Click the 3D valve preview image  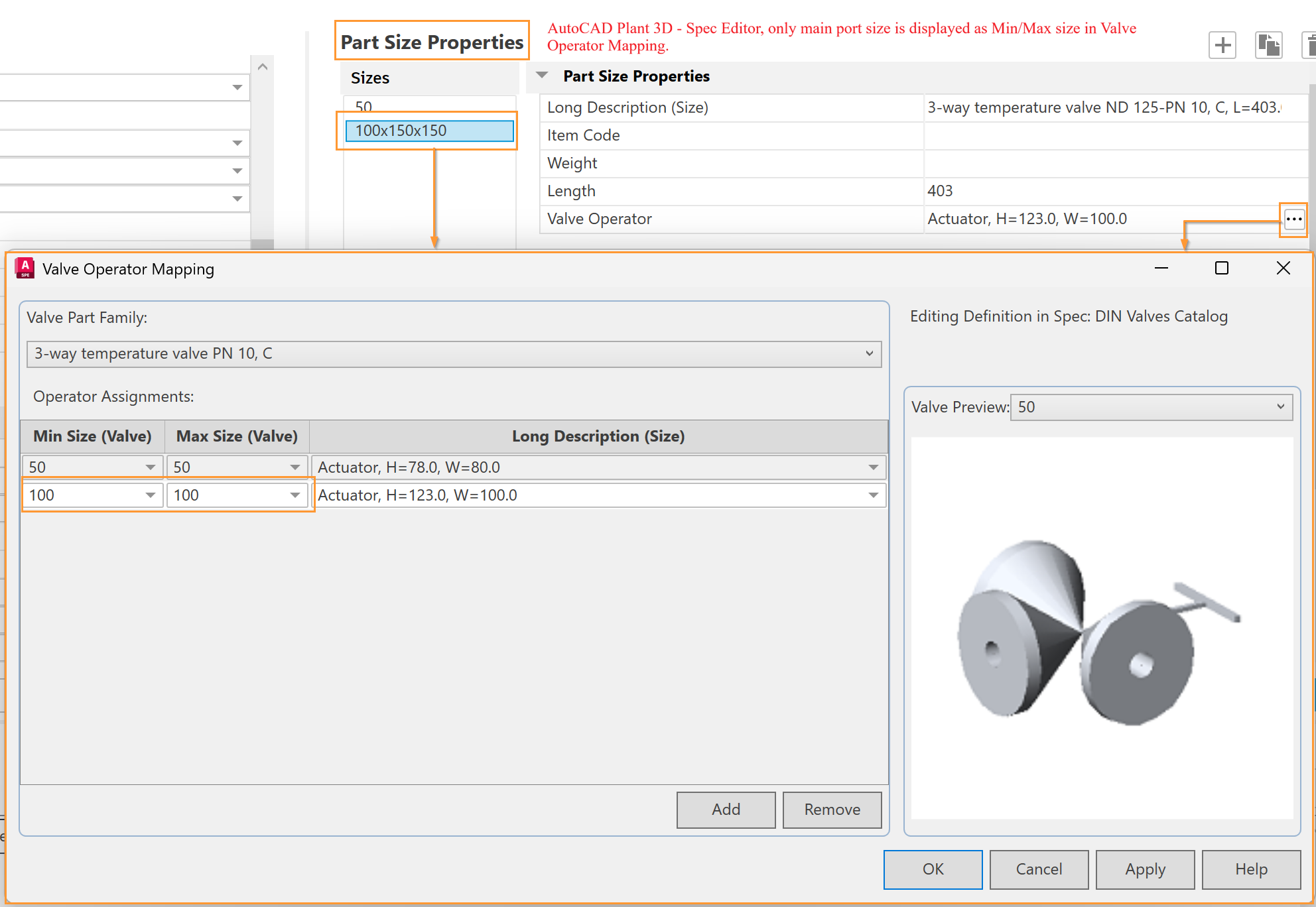click(1101, 628)
